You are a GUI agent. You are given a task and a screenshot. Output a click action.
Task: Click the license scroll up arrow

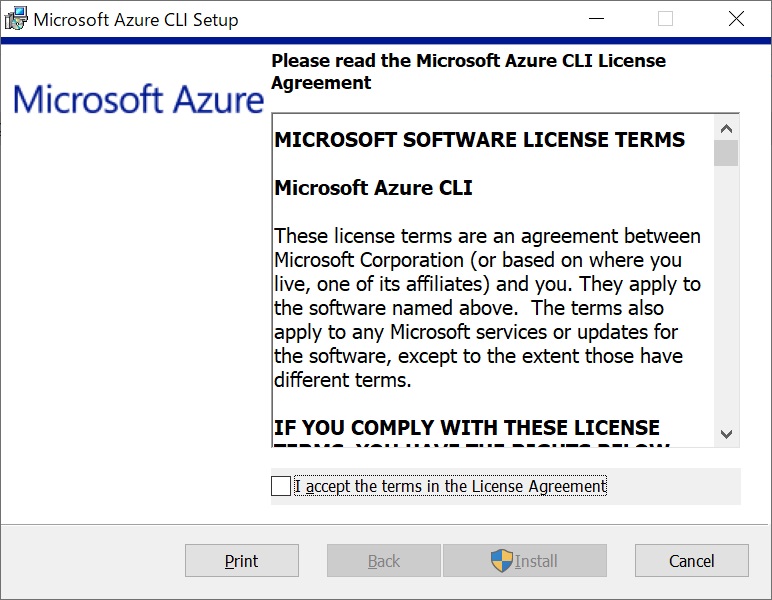tap(726, 129)
